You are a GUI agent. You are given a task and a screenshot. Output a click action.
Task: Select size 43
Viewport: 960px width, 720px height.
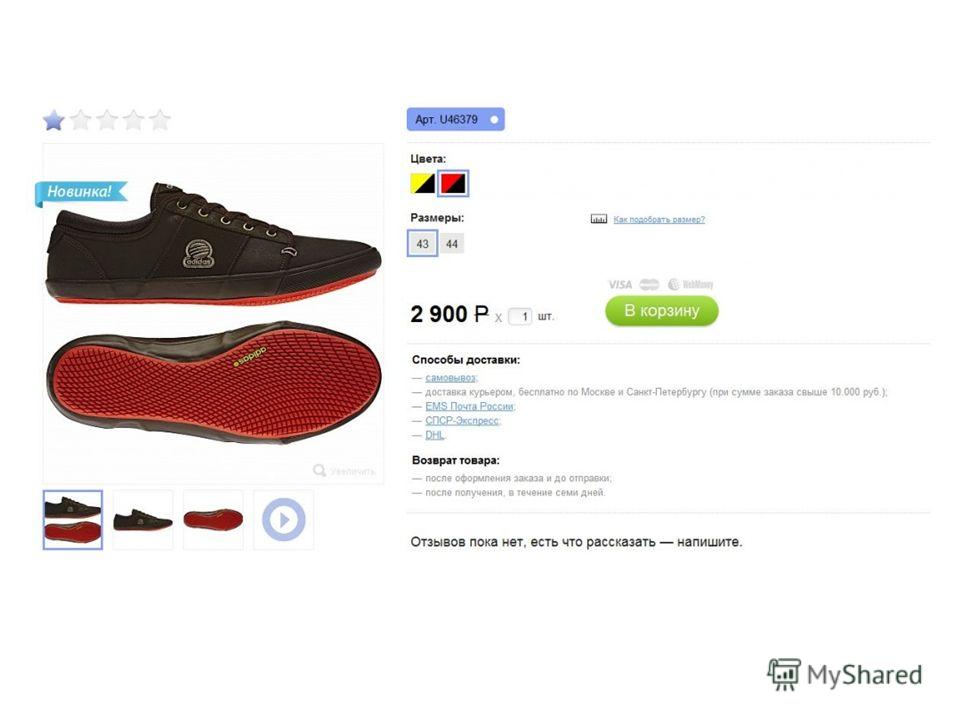[x=422, y=244]
